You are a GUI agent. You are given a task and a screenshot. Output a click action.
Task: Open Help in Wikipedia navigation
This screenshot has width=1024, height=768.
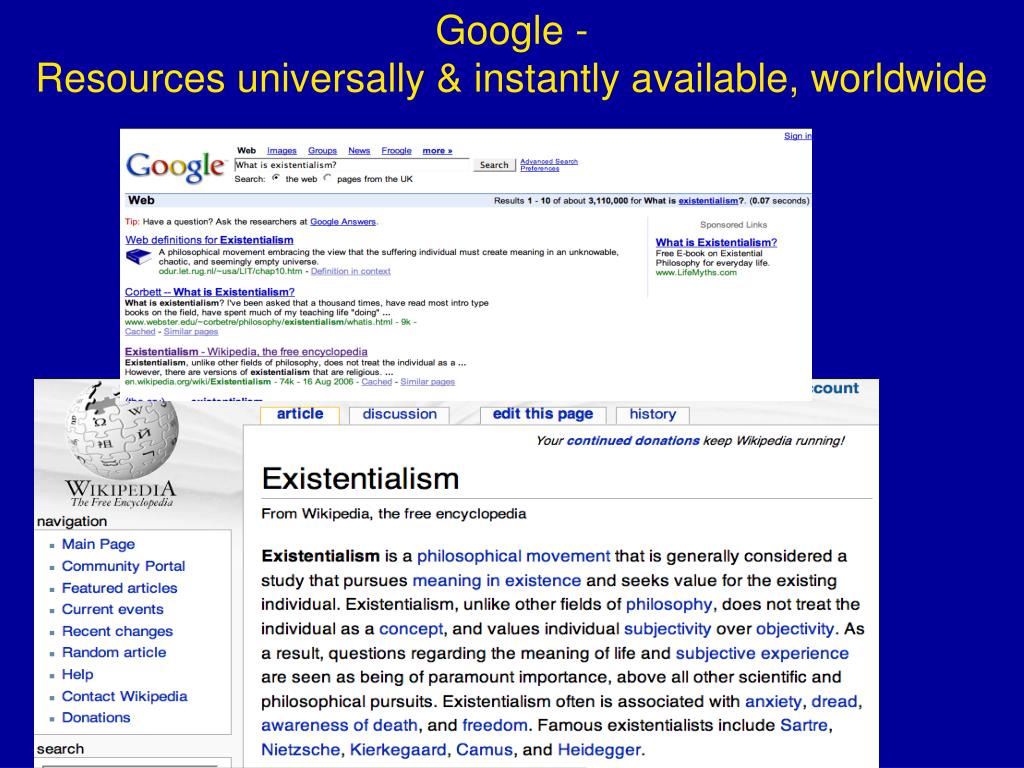pyautogui.click(x=77, y=674)
